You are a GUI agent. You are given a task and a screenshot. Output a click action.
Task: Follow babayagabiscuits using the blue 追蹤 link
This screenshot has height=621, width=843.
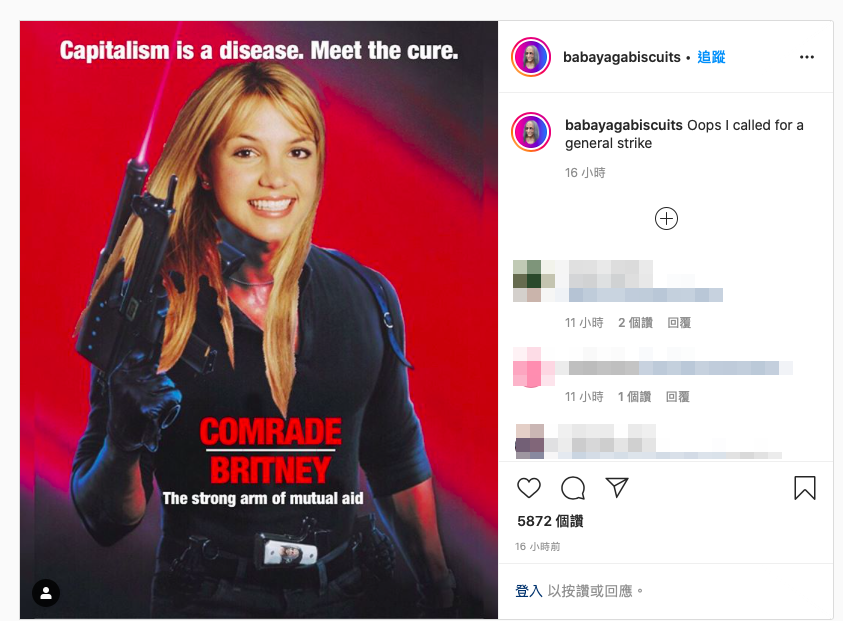(711, 57)
